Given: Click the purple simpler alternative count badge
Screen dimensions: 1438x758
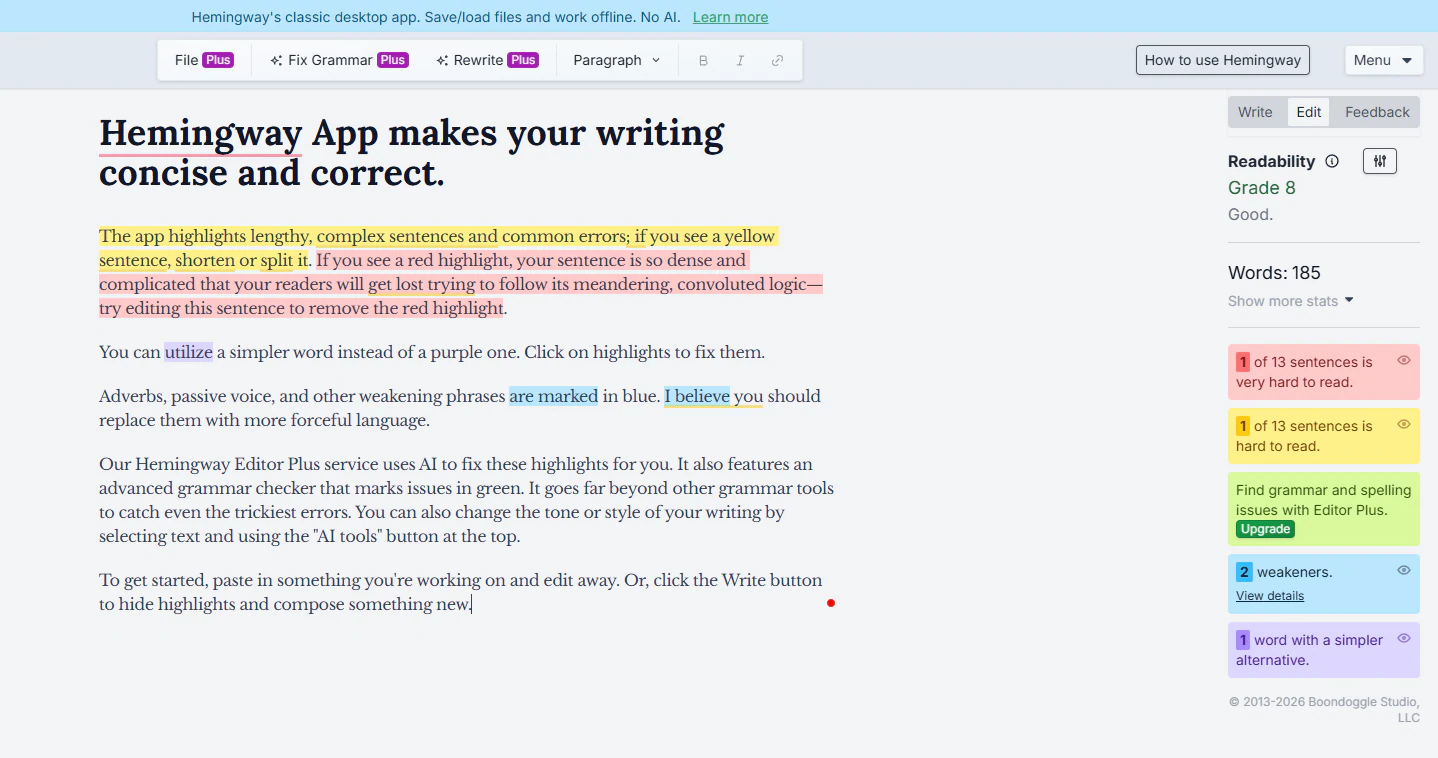Looking at the screenshot, I should point(1243,640).
